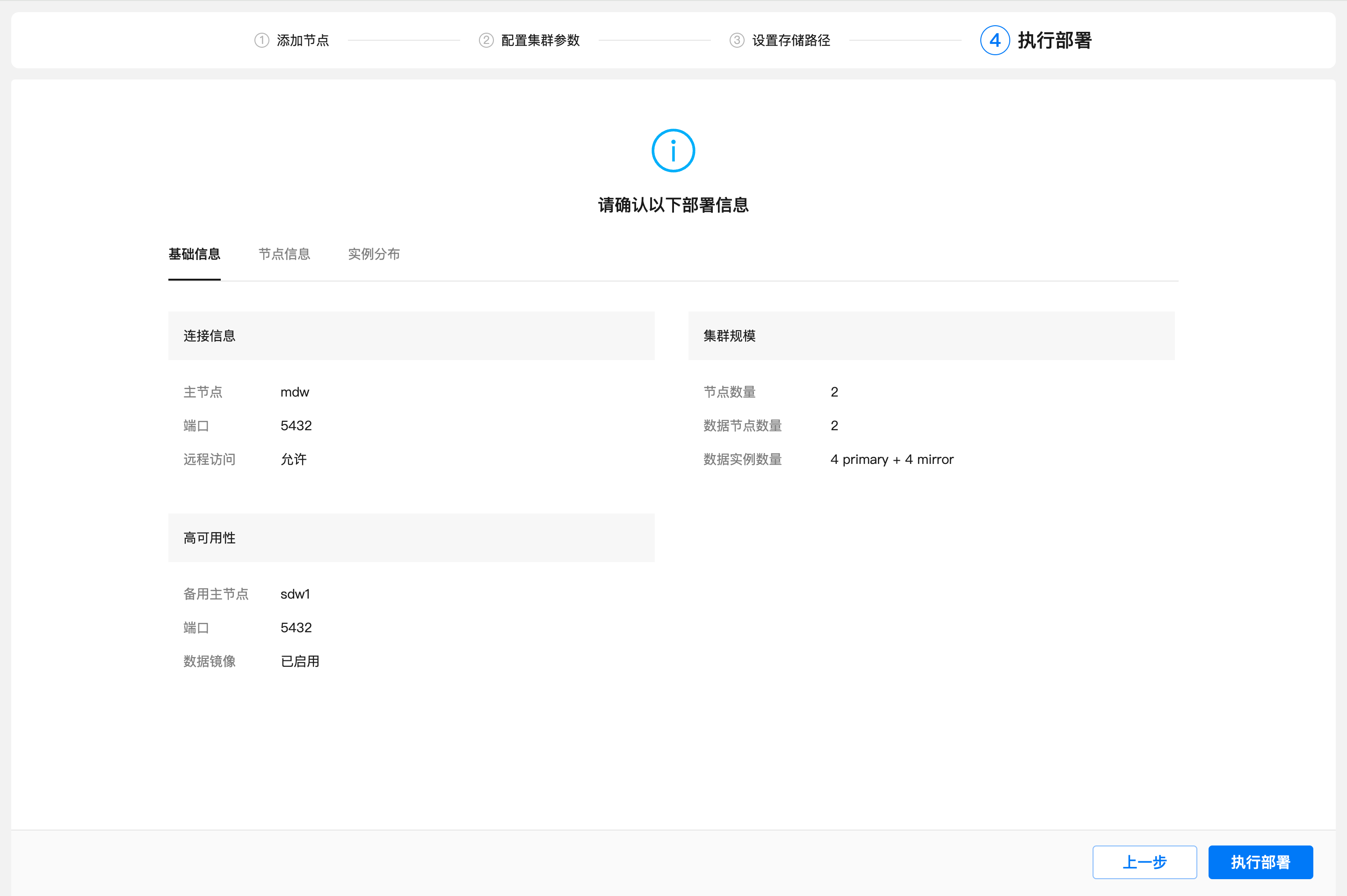Viewport: 1347px width, 896px height.
Task: Click the 节点数量 label
Action: click(x=730, y=392)
